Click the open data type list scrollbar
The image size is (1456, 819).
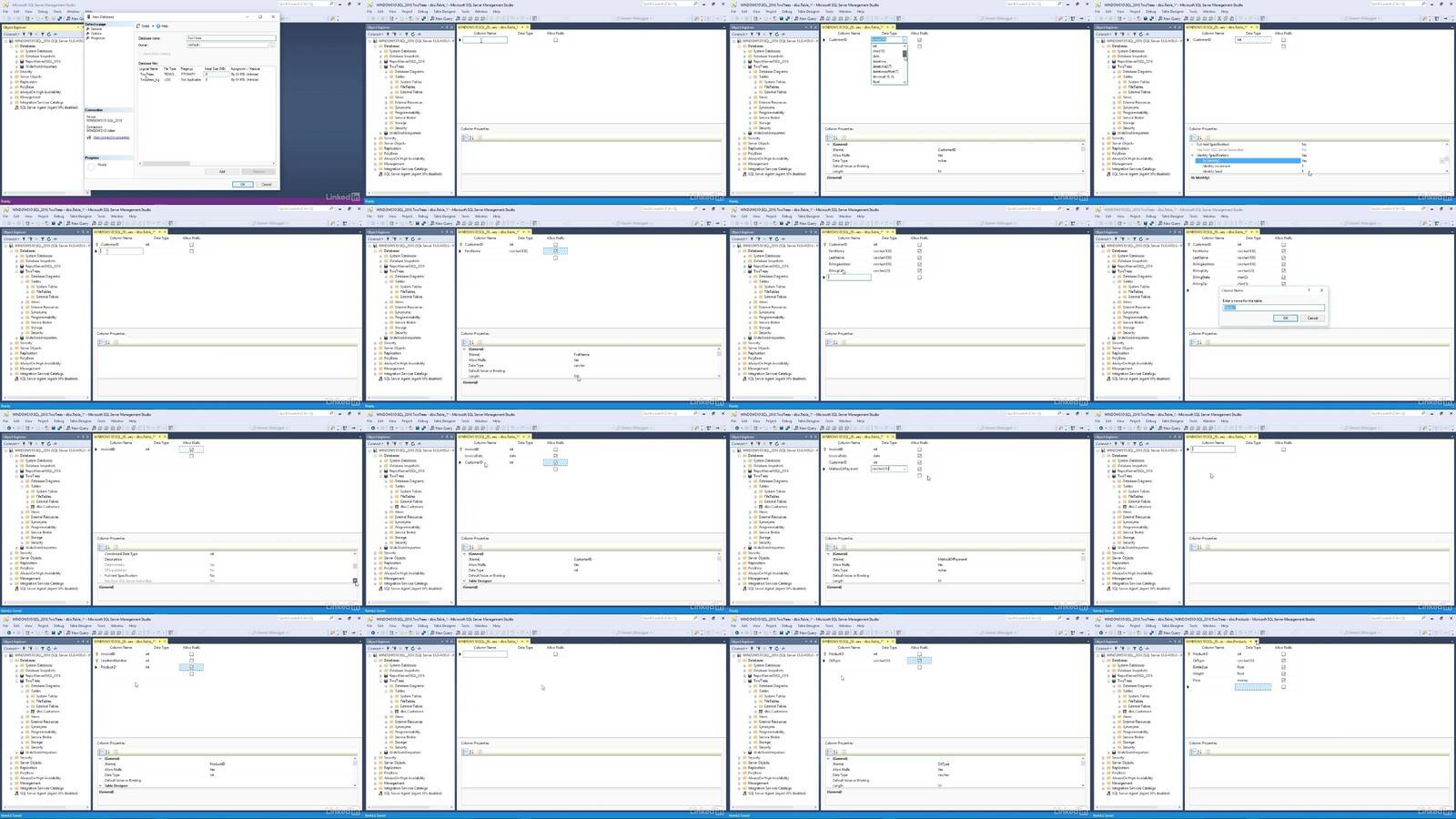(x=905, y=64)
